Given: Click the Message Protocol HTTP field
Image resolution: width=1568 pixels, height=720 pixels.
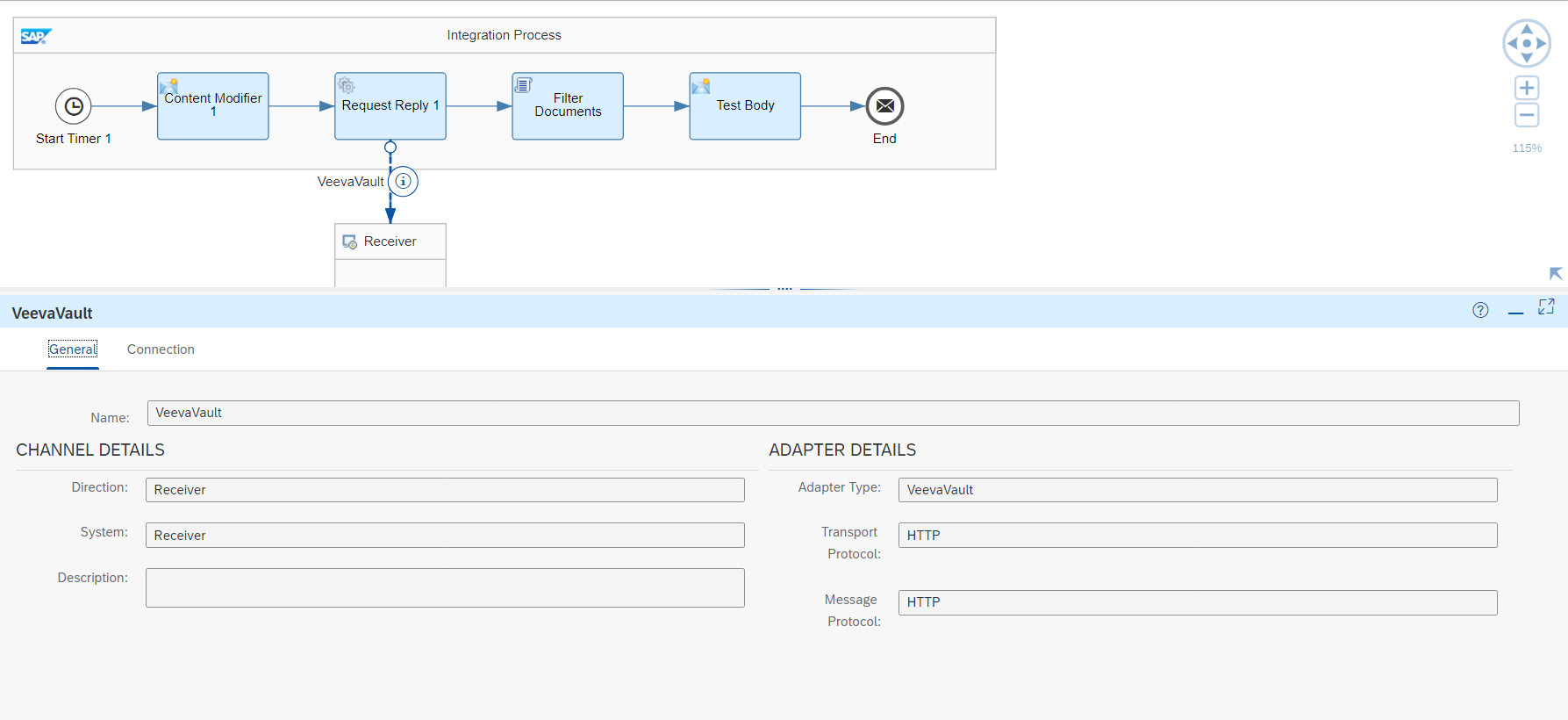Looking at the screenshot, I should coord(1198,602).
